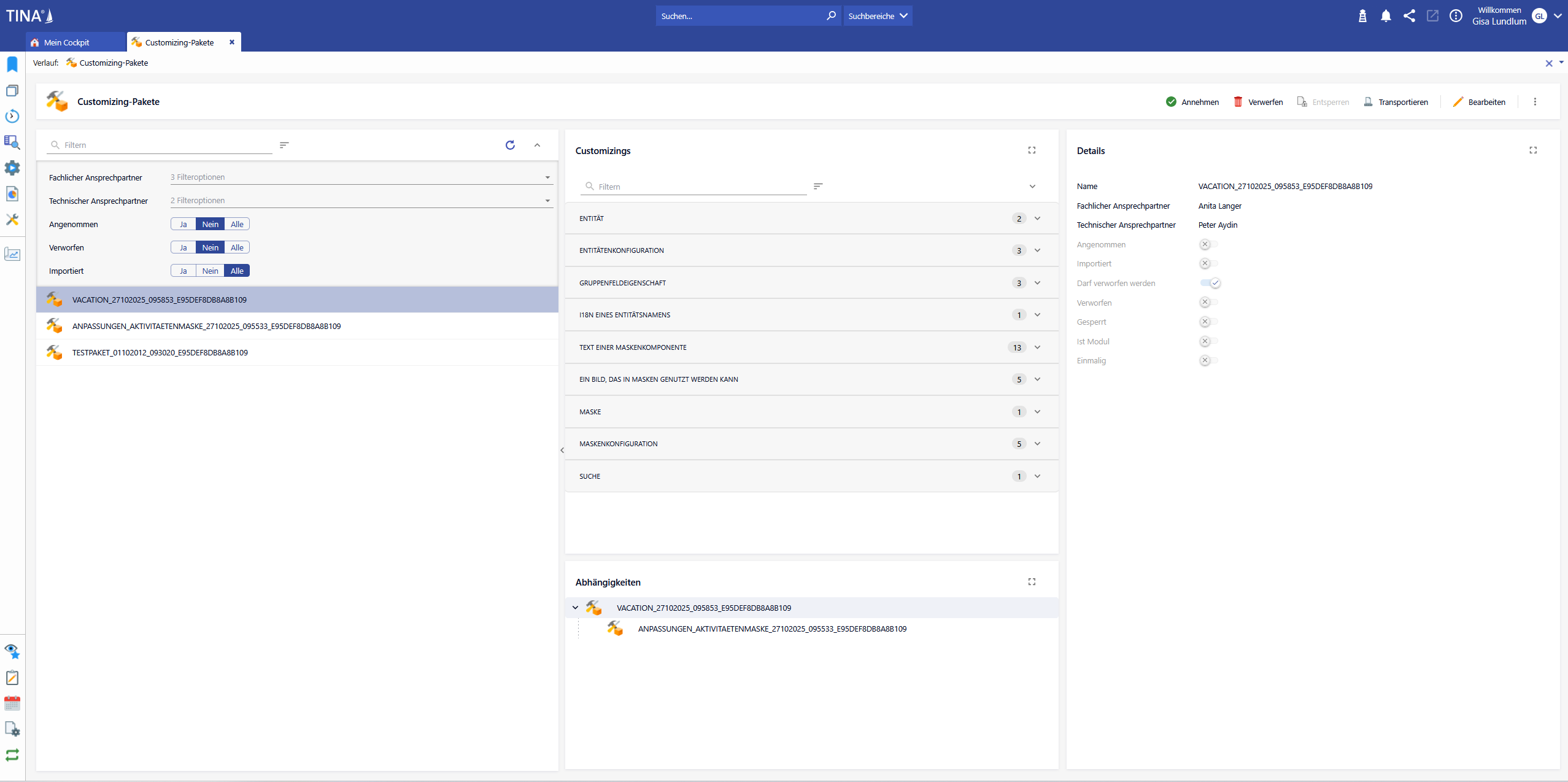The image size is (1568, 782).
Task: Open the calendar icon in sidebar
Action: pos(12,703)
